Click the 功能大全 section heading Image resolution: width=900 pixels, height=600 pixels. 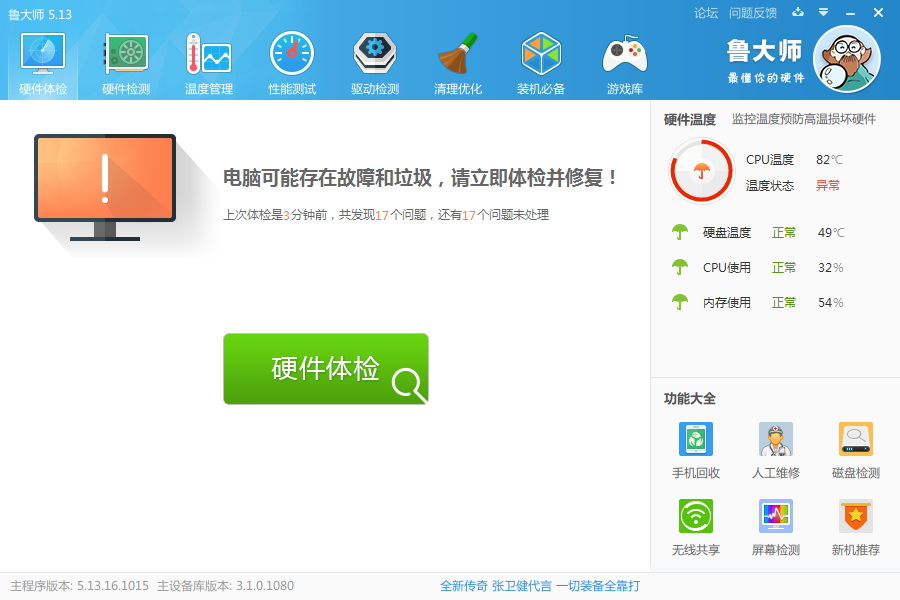click(x=690, y=398)
